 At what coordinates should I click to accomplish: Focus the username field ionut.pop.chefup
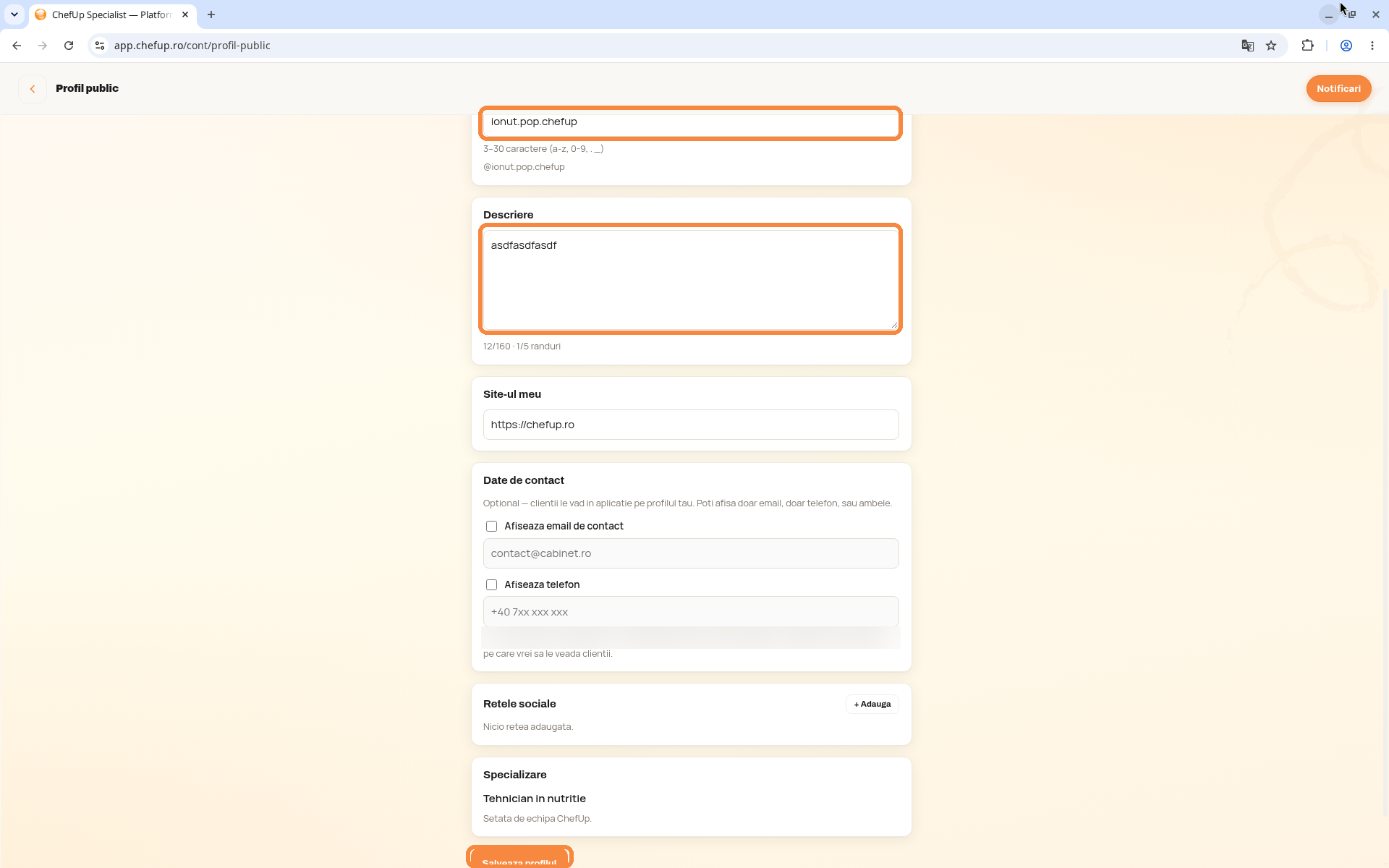click(x=691, y=122)
